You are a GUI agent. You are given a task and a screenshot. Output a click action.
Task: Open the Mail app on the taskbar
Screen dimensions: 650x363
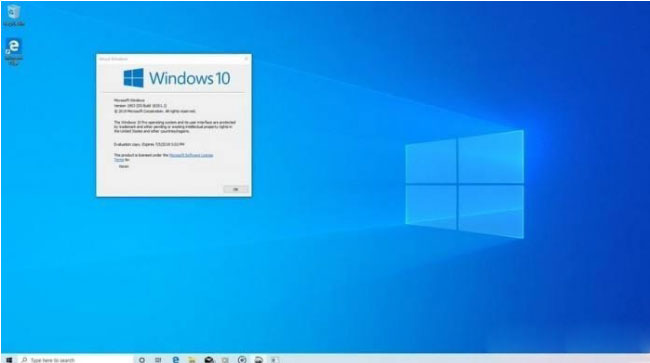209,360
